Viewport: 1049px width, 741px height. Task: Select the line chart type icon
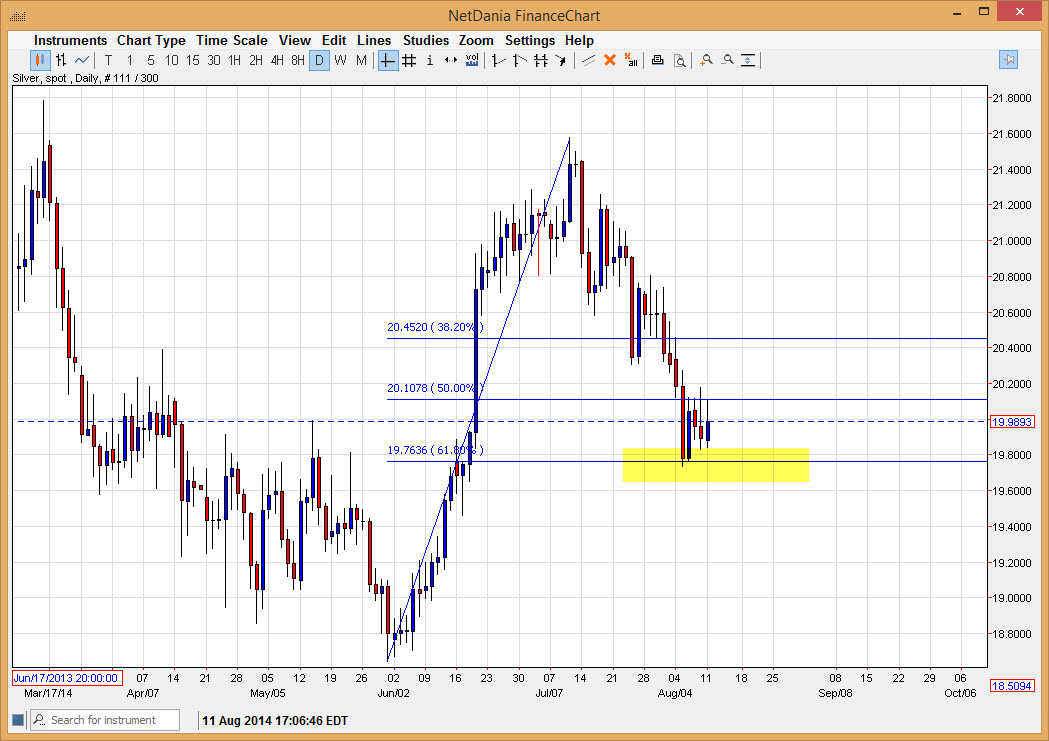(x=81, y=60)
